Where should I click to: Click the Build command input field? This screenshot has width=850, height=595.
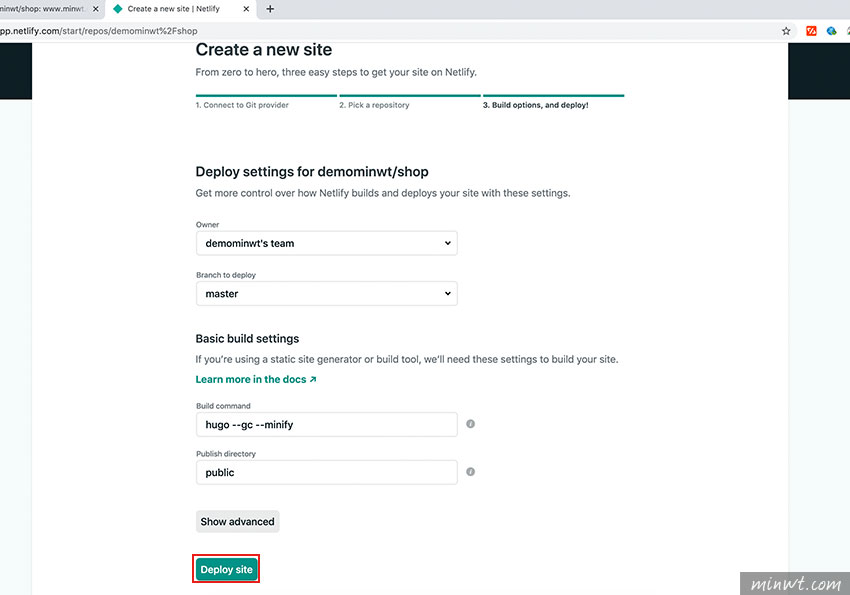[x=326, y=424]
